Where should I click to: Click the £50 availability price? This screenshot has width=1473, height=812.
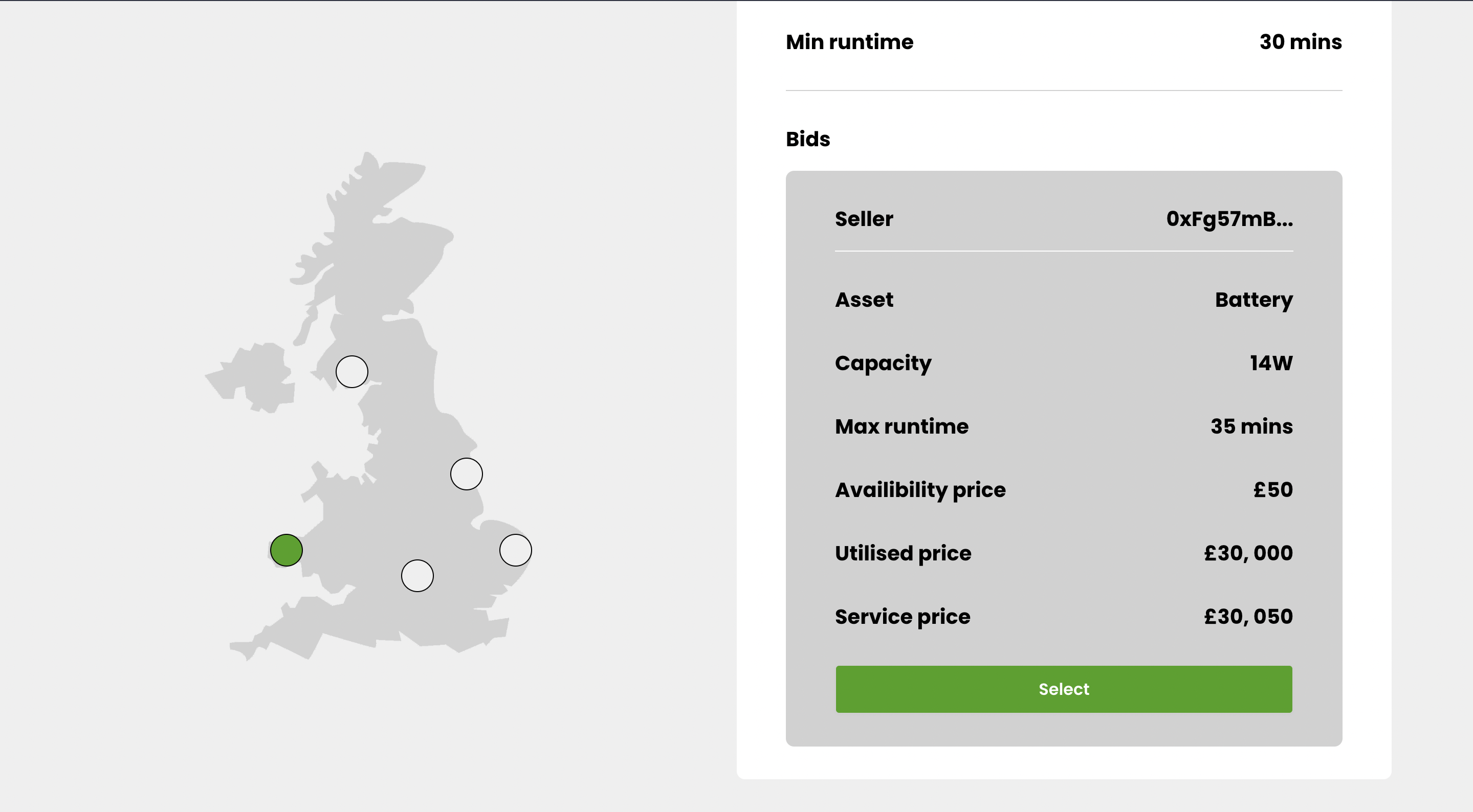tap(1273, 490)
